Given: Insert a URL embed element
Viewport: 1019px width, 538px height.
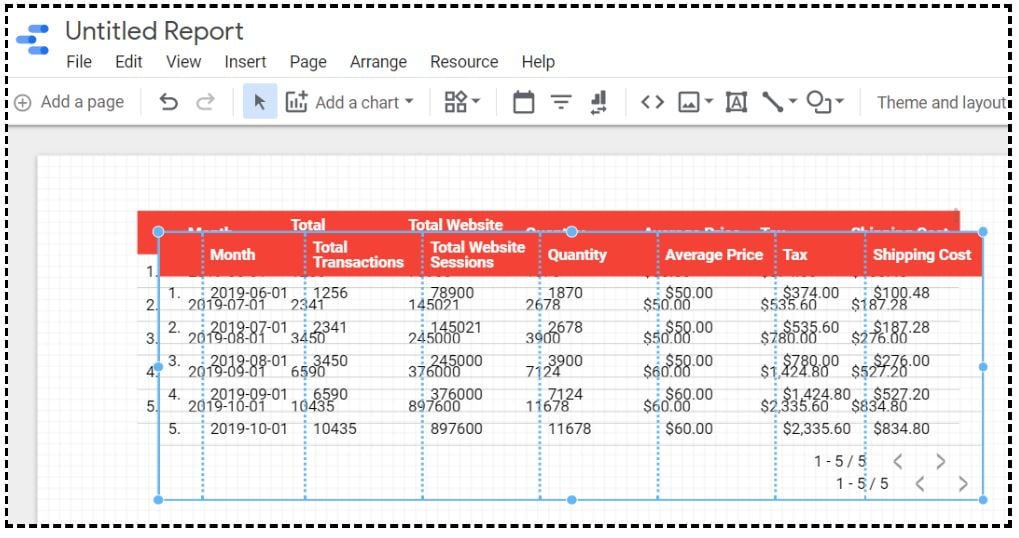Looking at the screenshot, I should tap(652, 102).
